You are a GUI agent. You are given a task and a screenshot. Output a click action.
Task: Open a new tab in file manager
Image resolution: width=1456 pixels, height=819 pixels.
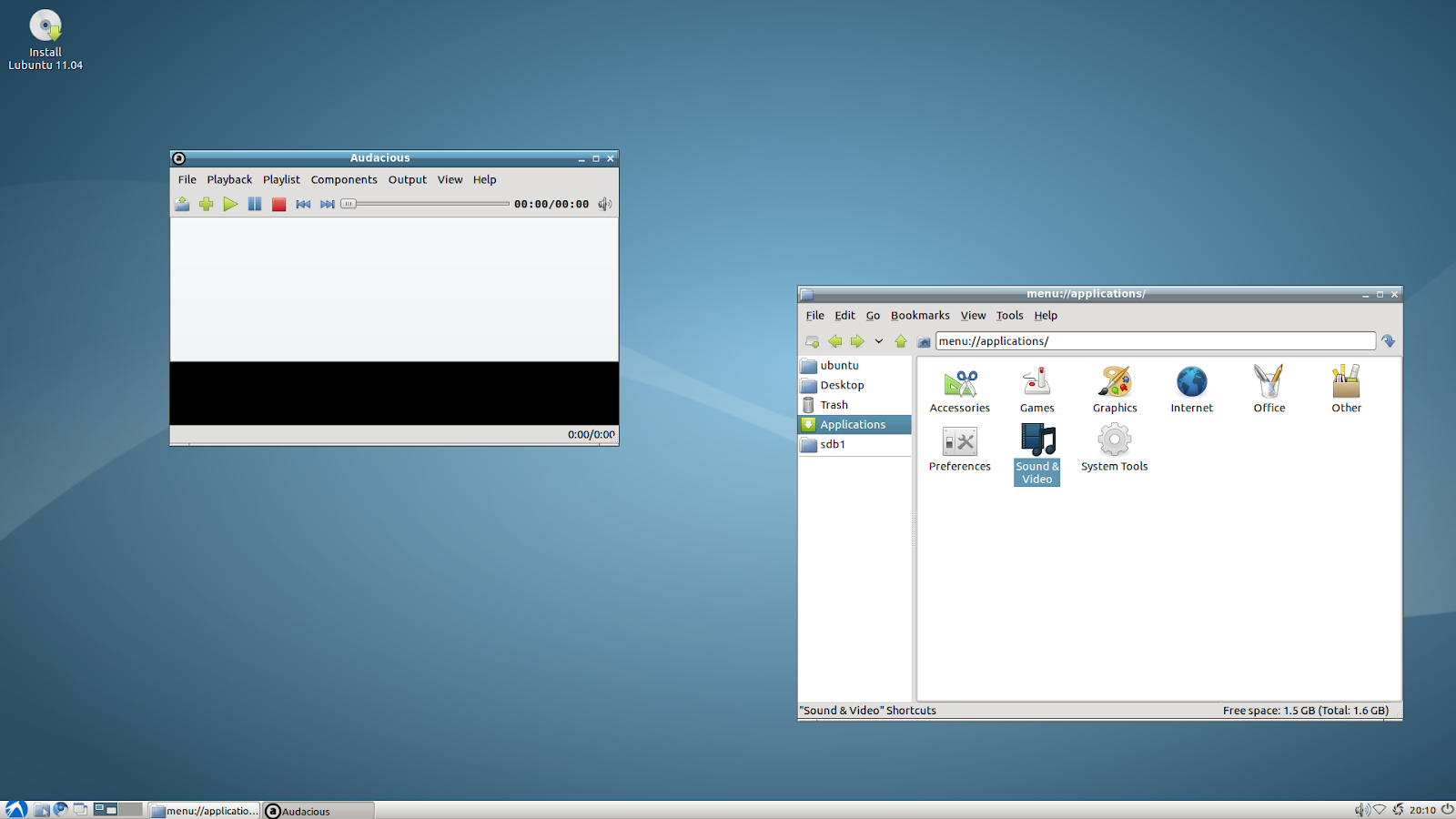pos(813,341)
